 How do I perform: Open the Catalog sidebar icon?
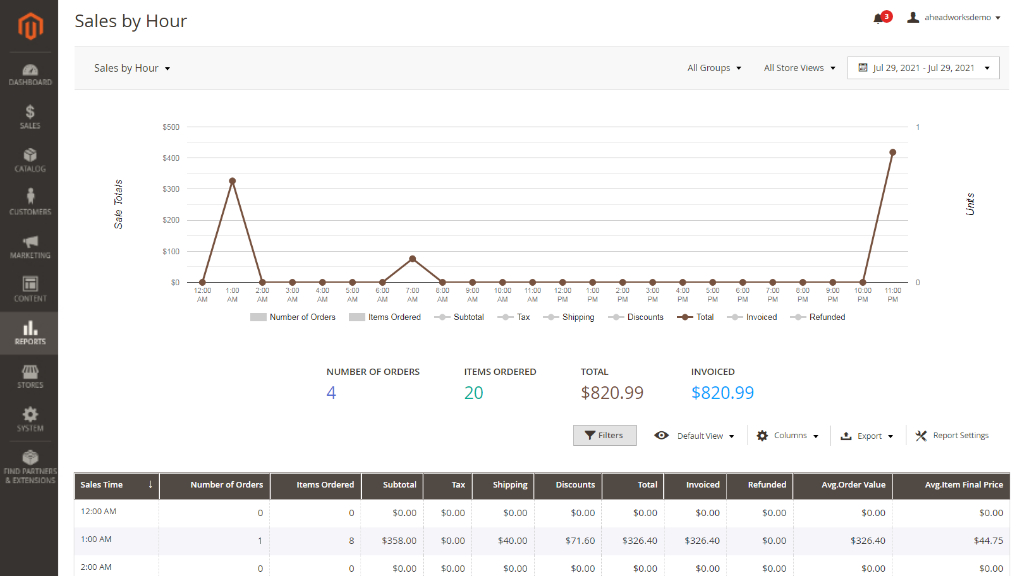click(29, 155)
